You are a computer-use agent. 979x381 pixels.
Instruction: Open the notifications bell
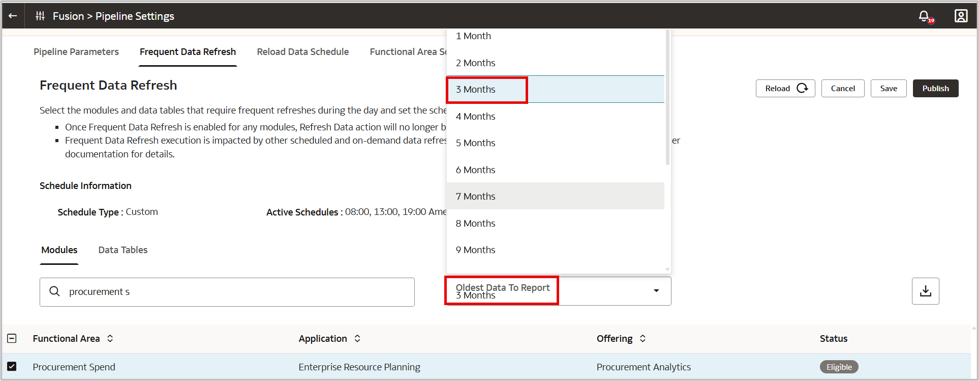(x=925, y=16)
